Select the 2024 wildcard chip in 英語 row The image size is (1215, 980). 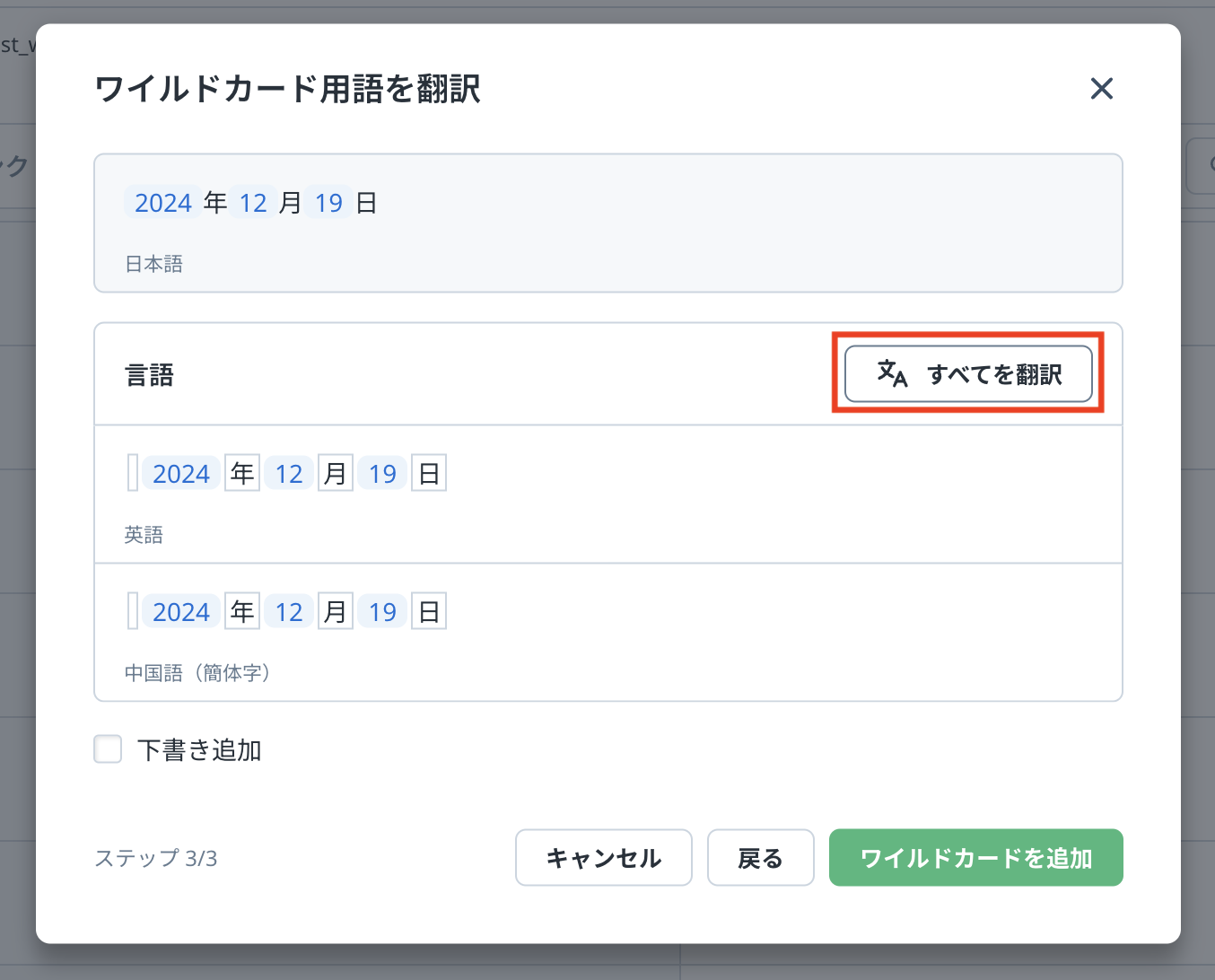[181, 473]
